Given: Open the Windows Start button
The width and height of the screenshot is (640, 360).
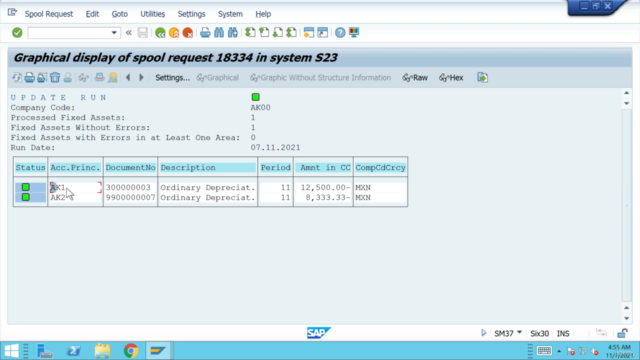Looking at the screenshot, I should coord(11,351).
